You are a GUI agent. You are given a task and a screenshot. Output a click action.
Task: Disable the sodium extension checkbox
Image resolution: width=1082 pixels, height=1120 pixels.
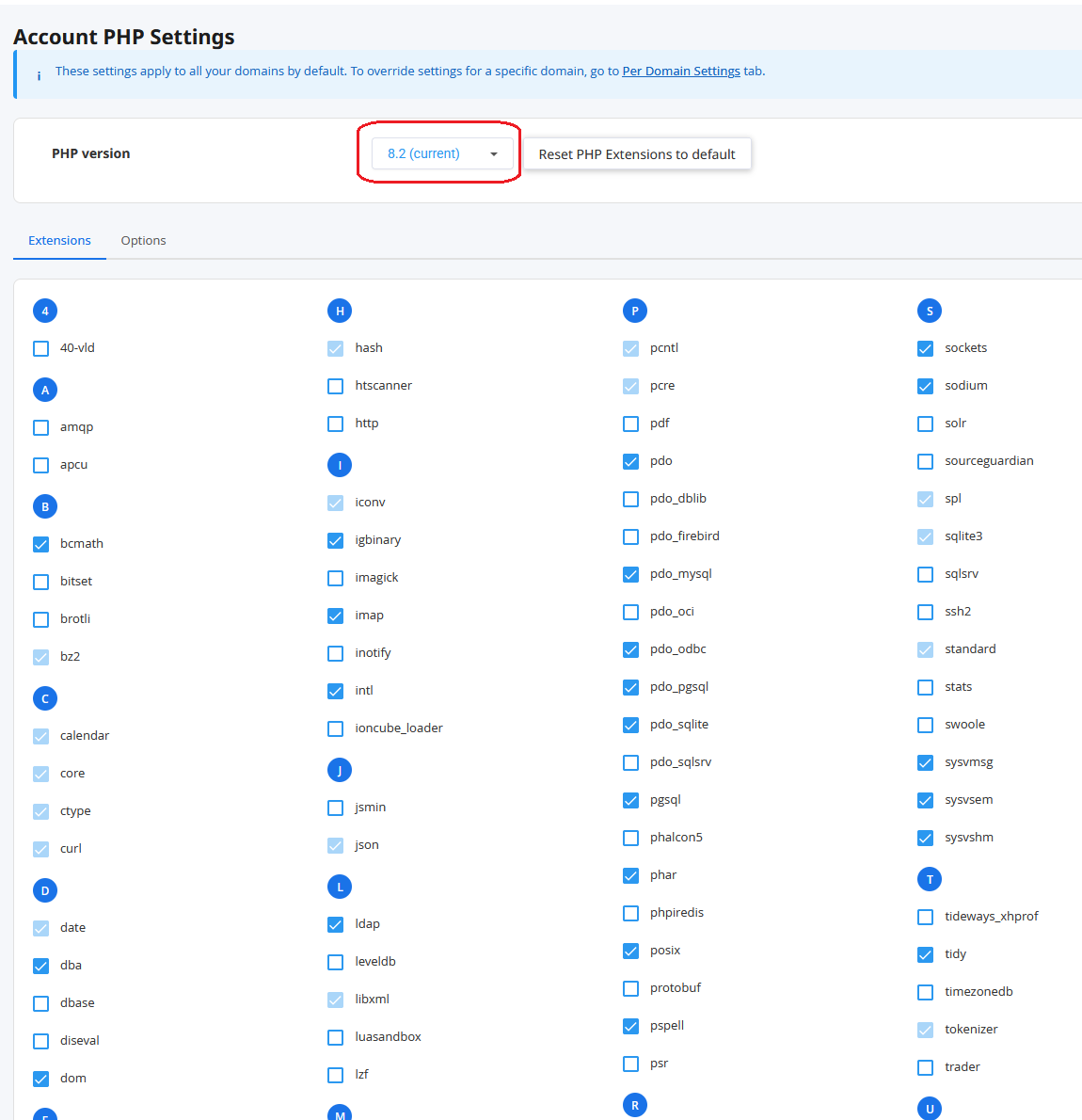[x=925, y=386]
